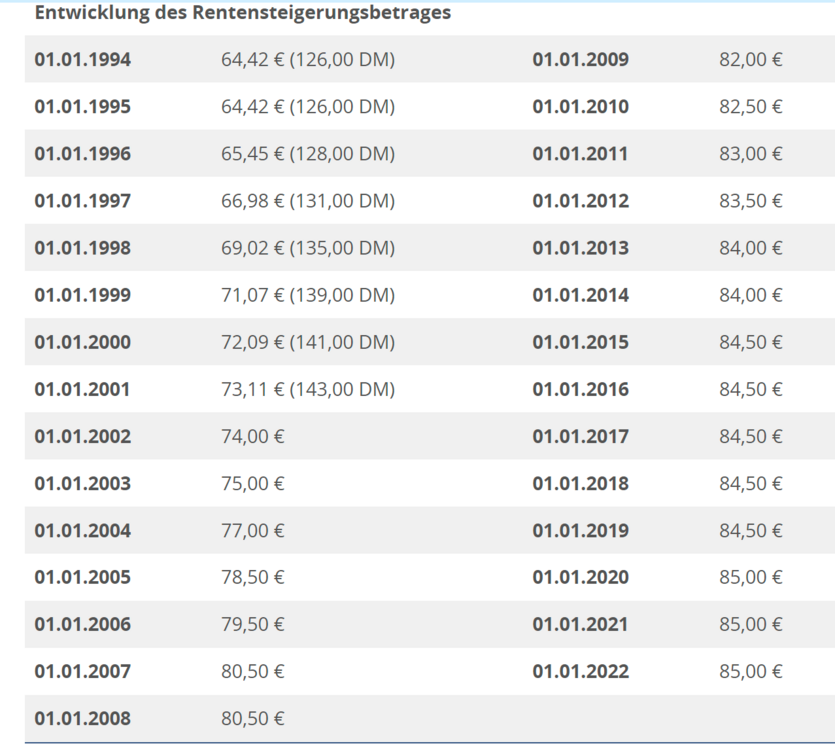Select the value 75,00 €
This screenshot has width=835, height=750.
pyautogui.click(x=253, y=484)
